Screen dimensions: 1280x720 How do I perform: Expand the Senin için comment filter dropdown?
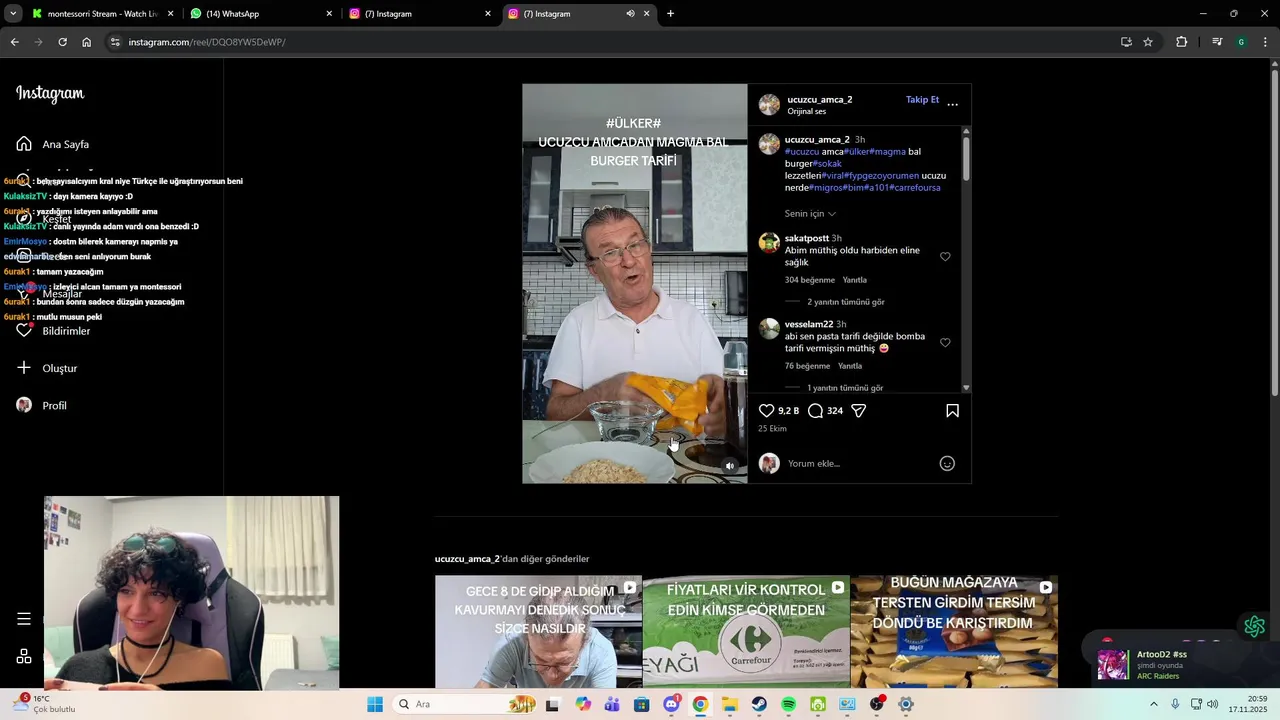810,214
